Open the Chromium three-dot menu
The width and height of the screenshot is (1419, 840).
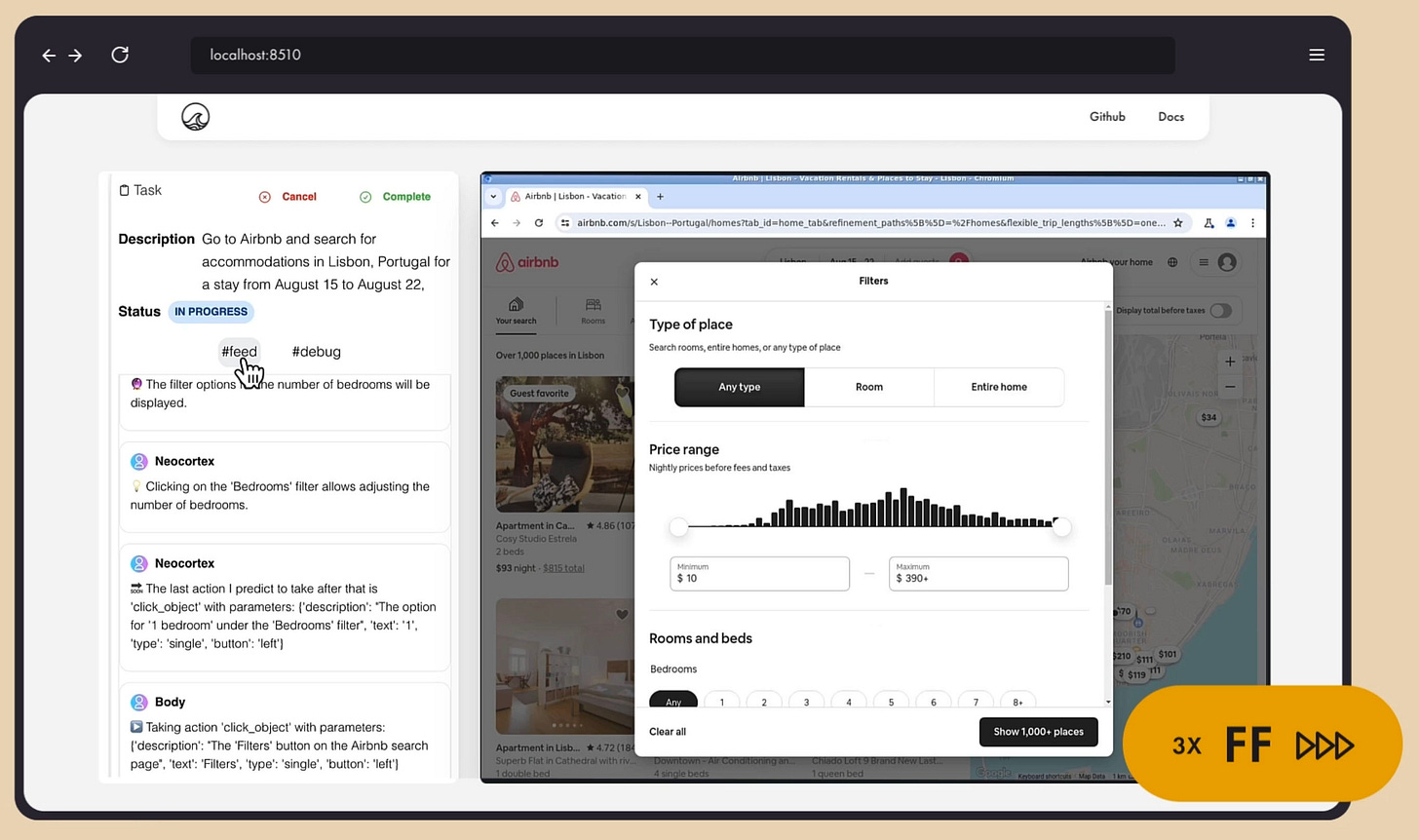pos(1252,223)
